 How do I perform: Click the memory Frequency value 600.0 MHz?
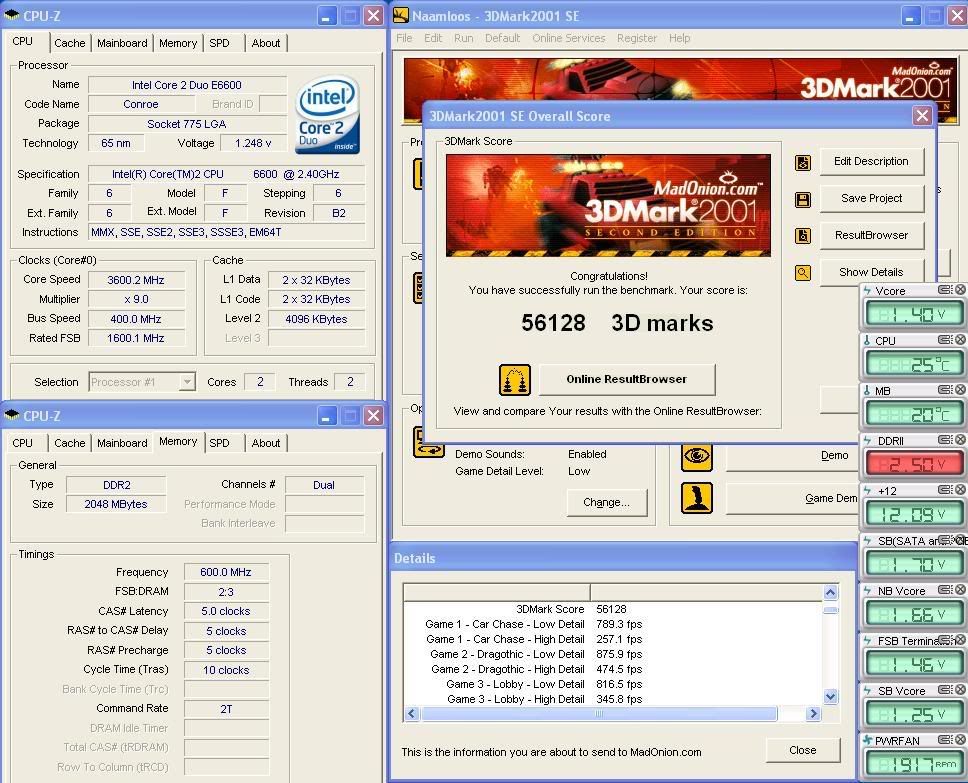pos(226,572)
